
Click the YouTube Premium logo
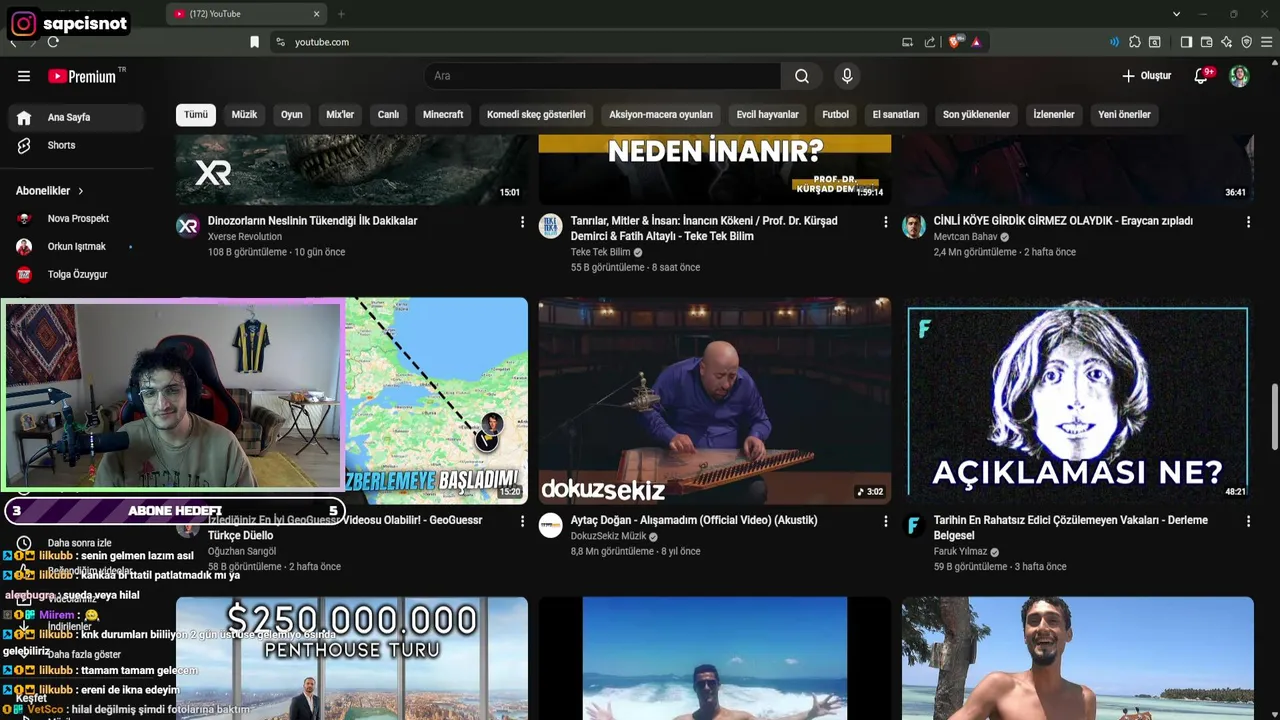click(82, 76)
